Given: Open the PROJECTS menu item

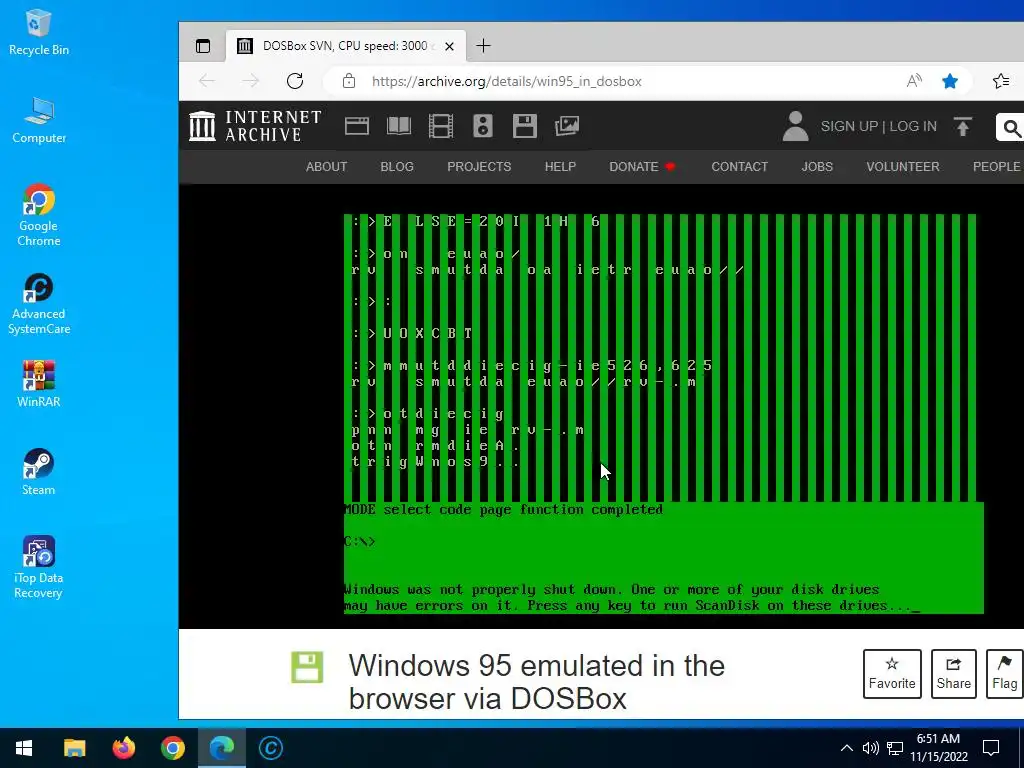Looking at the screenshot, I should coord(479,167).
